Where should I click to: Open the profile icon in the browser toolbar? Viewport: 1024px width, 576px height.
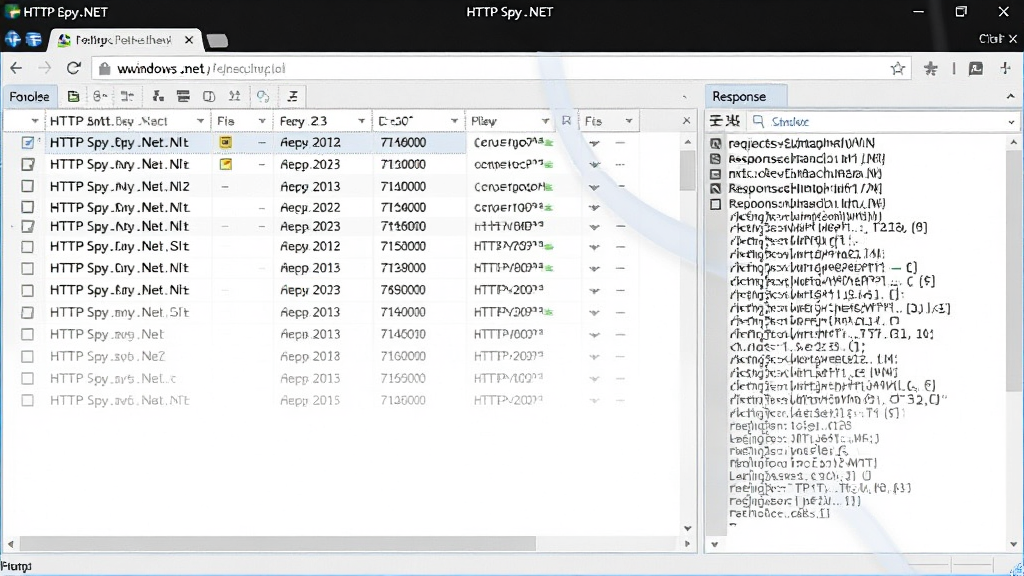[x=976, y=69]
